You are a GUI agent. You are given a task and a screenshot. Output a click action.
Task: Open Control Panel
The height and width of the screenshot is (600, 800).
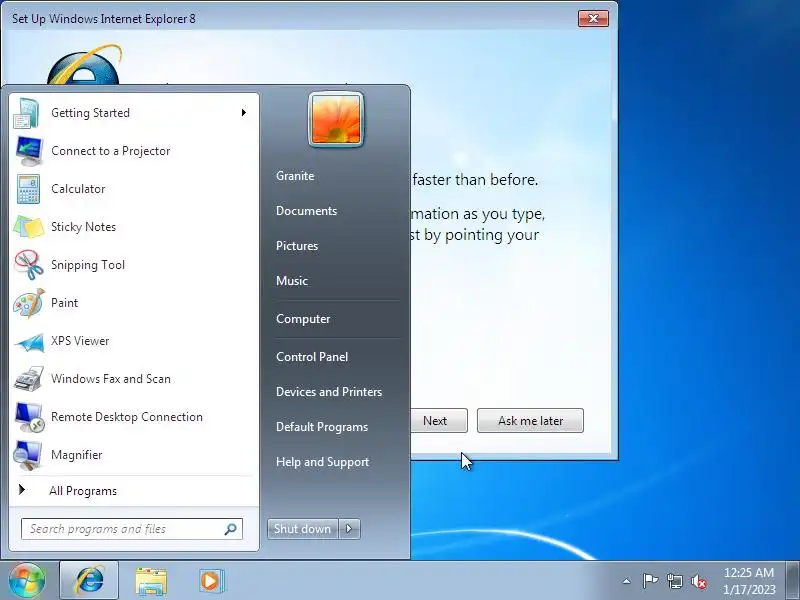point(312,357)
